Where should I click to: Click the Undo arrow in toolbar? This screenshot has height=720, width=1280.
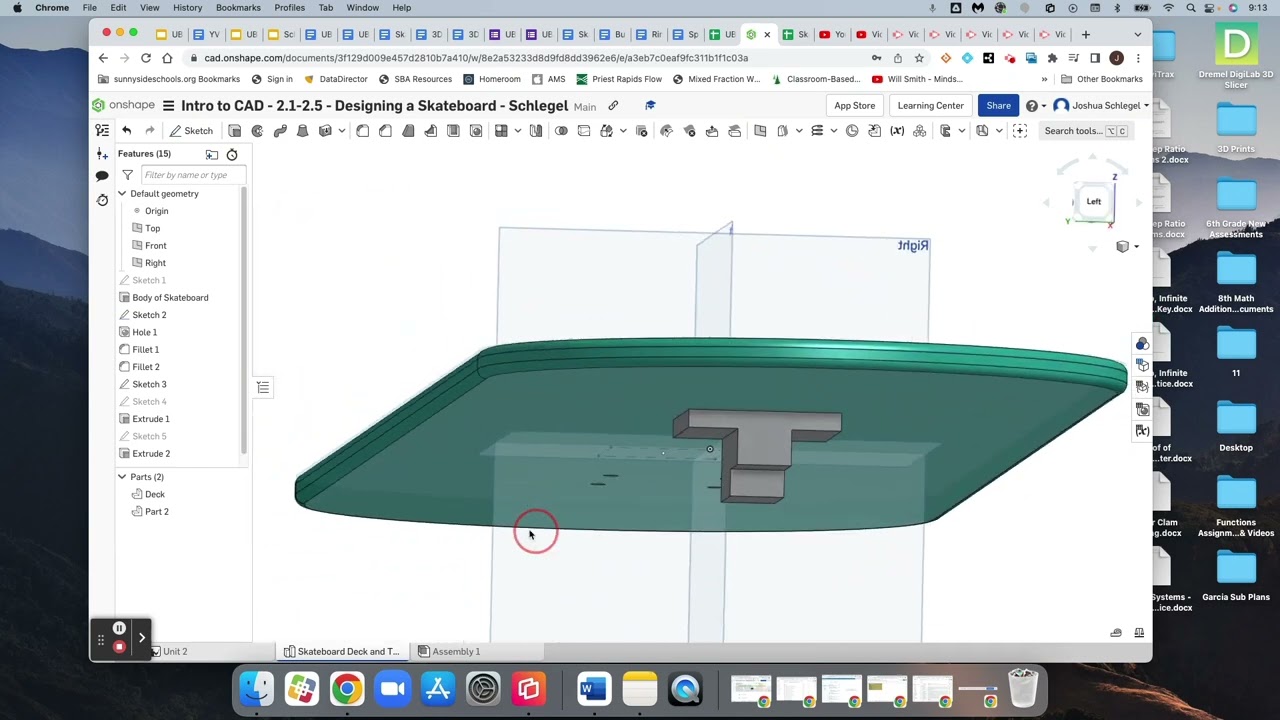coord(126,131)
